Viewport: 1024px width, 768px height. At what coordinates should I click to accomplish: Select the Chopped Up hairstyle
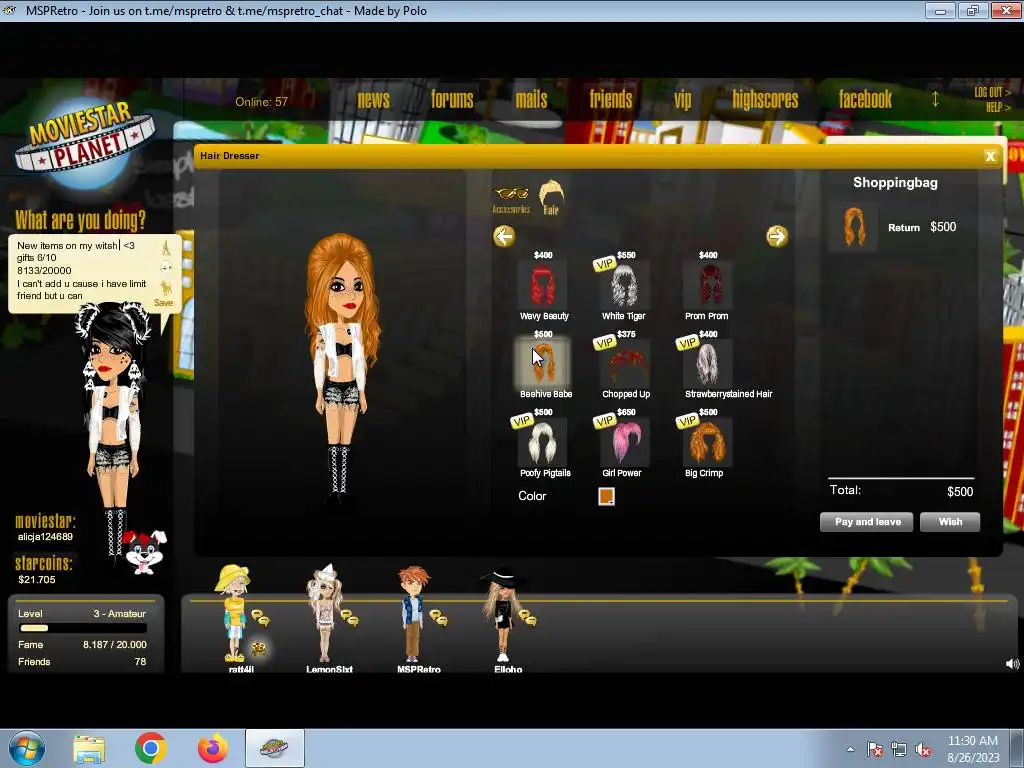[x=624, y=364]
